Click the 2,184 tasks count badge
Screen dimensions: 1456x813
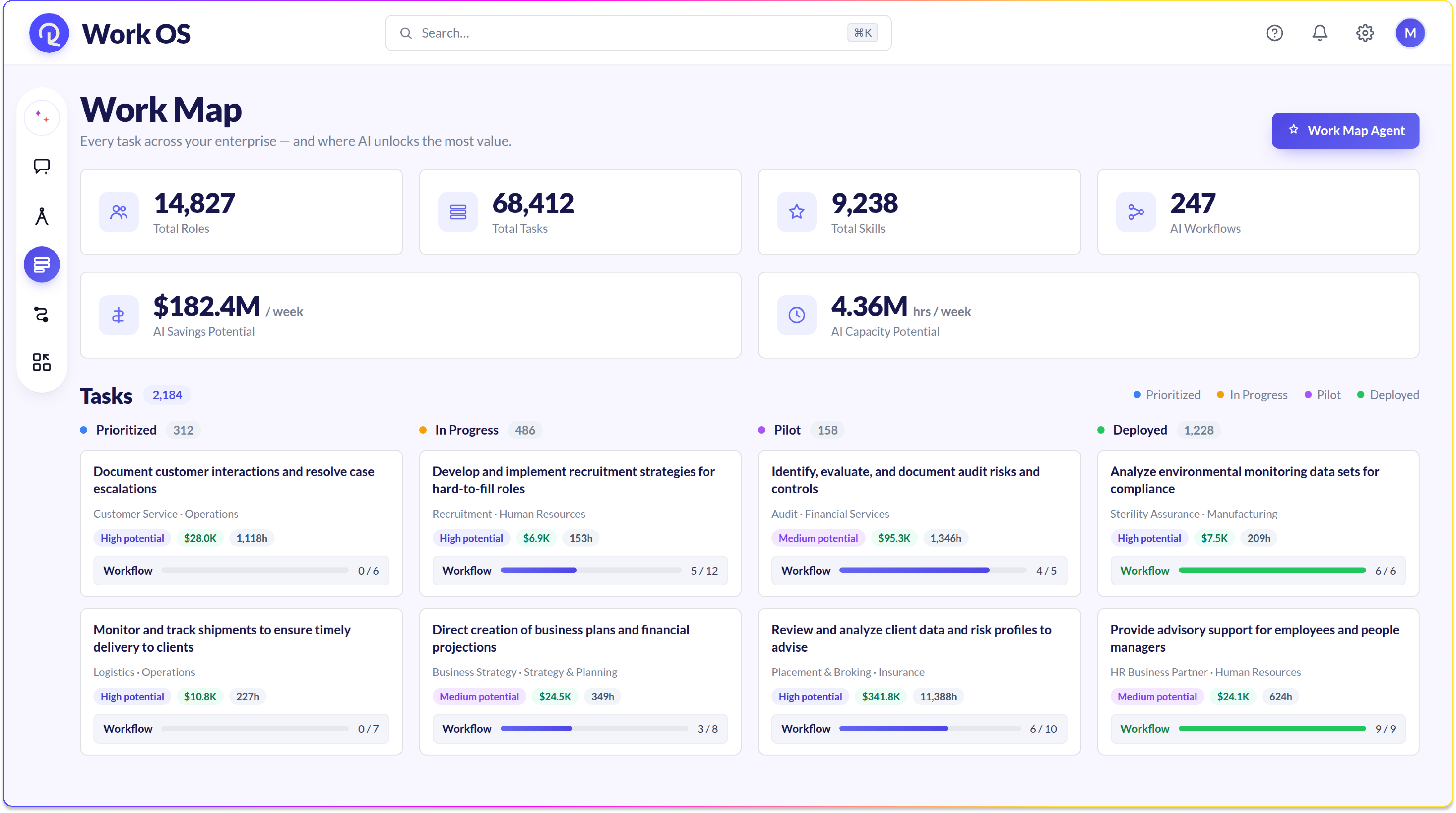point(167,395)
